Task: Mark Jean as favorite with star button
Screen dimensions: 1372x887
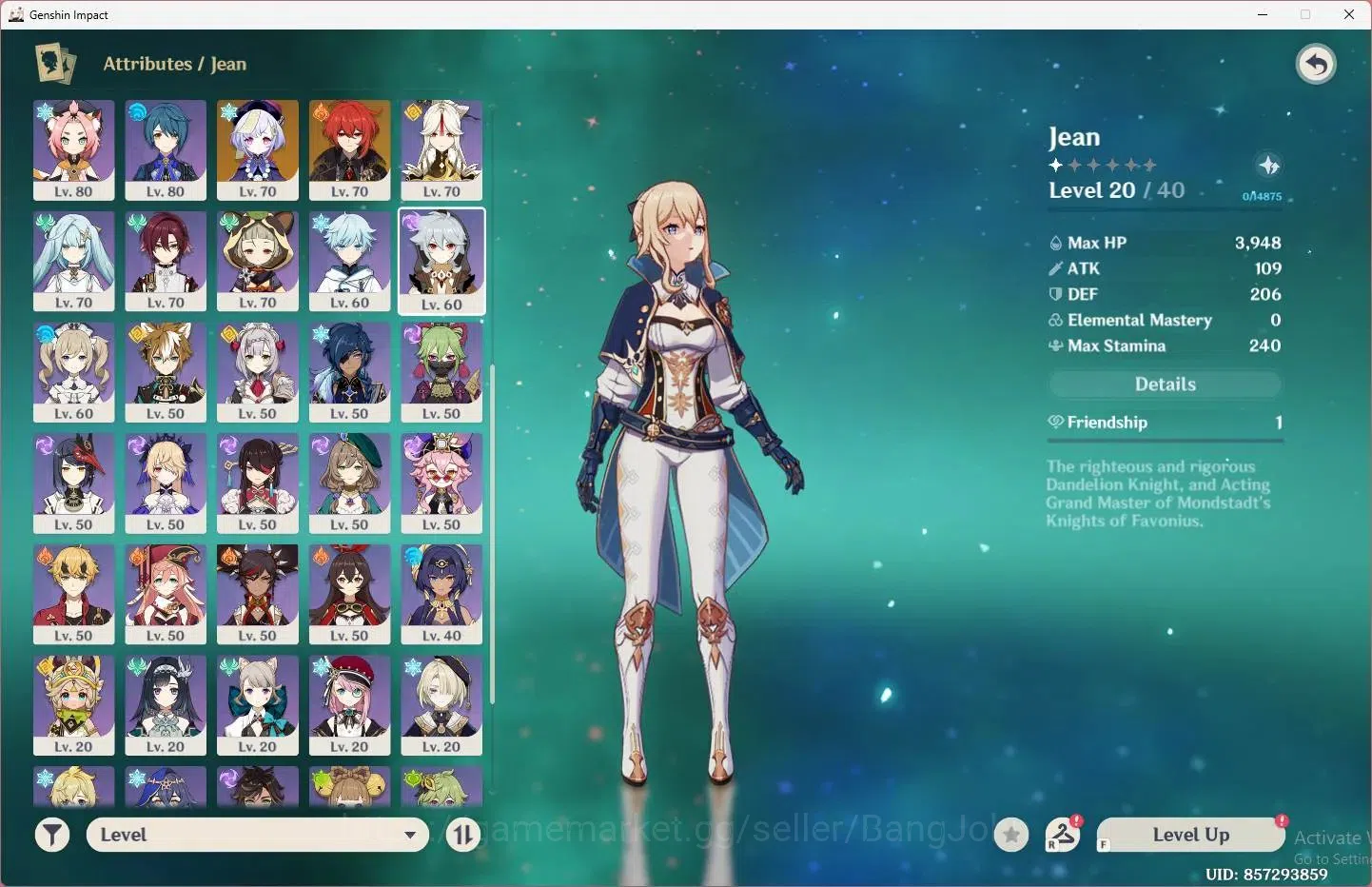Action: pyautogui.click(x=1011, y=835)
